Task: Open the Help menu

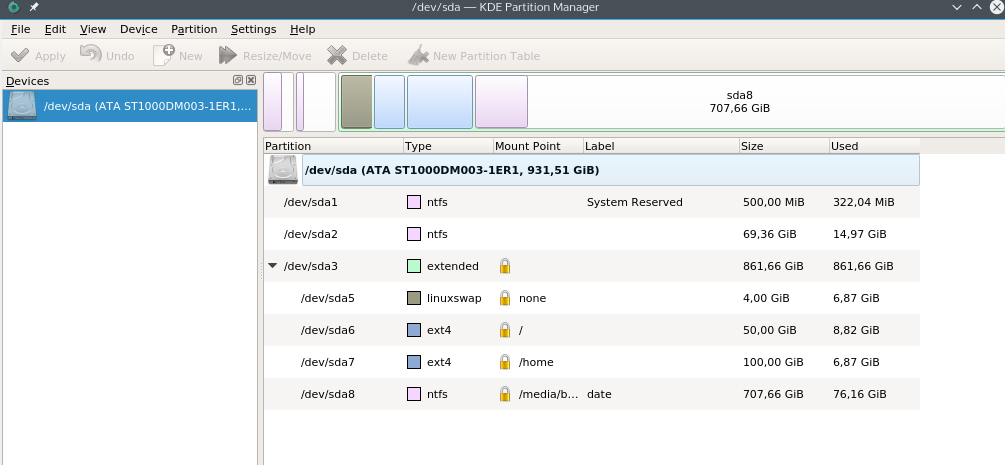Action: (x=303, y=29)
